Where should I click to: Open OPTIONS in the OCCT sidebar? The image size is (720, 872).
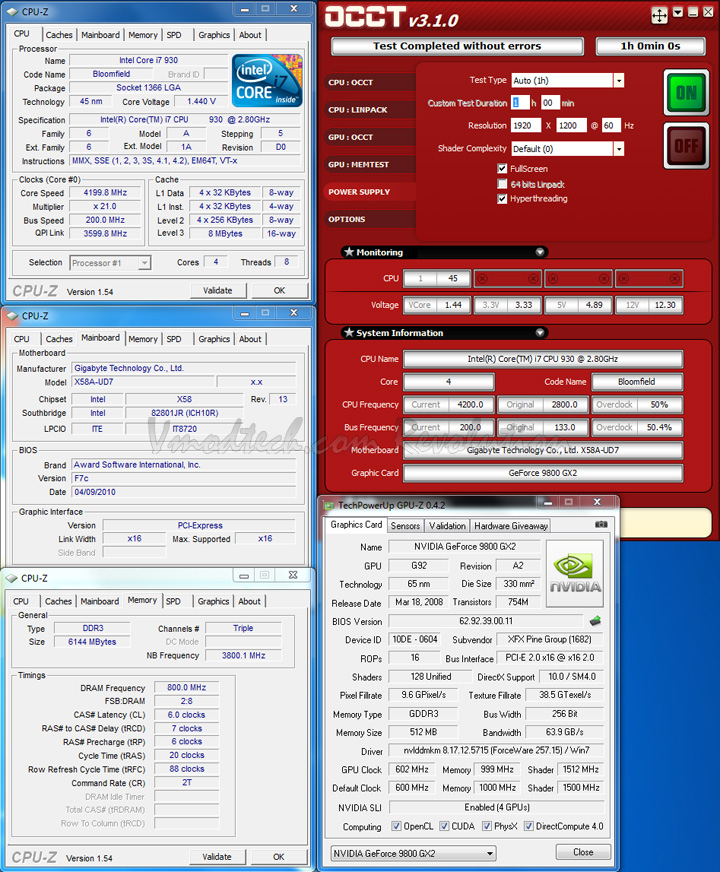(x=369, y=219)
